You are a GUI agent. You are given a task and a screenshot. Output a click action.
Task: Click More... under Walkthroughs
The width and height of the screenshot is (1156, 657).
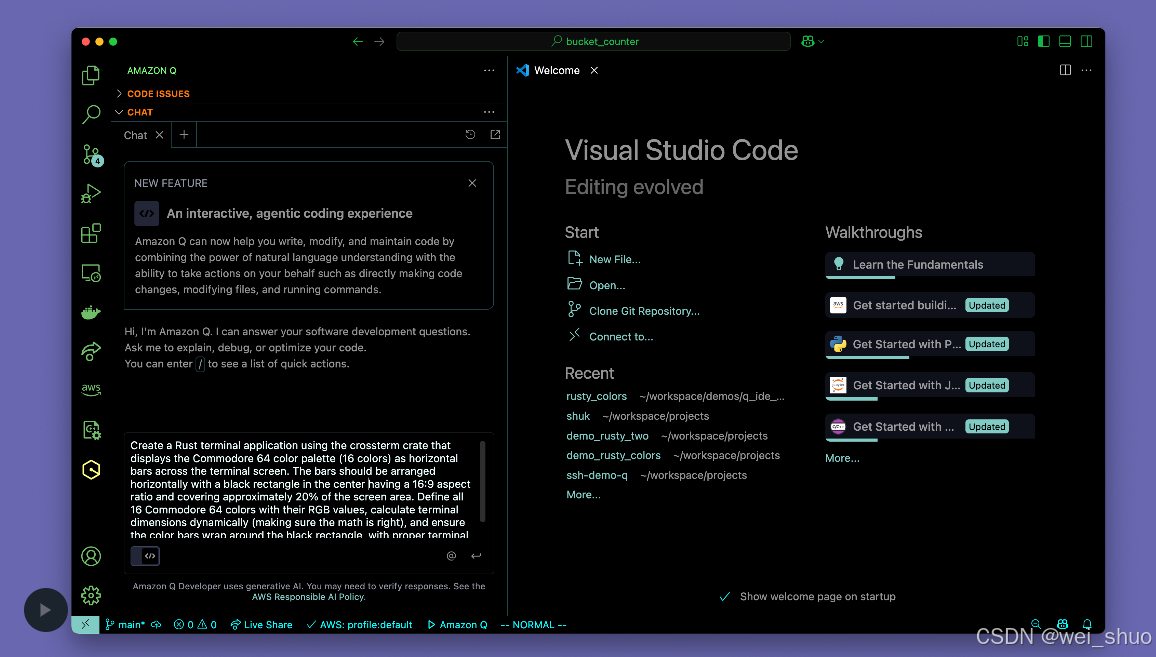(x=842, y=458)
